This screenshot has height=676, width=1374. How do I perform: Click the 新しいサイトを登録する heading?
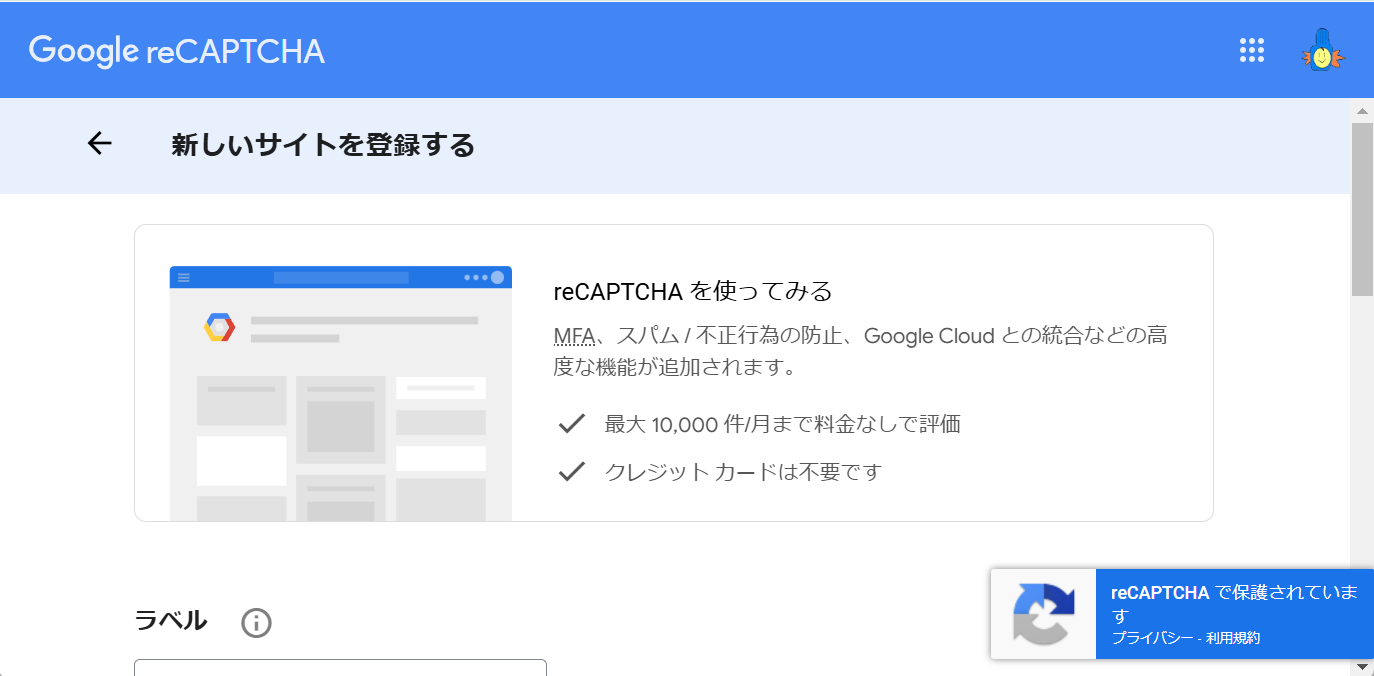pos(323,146)
